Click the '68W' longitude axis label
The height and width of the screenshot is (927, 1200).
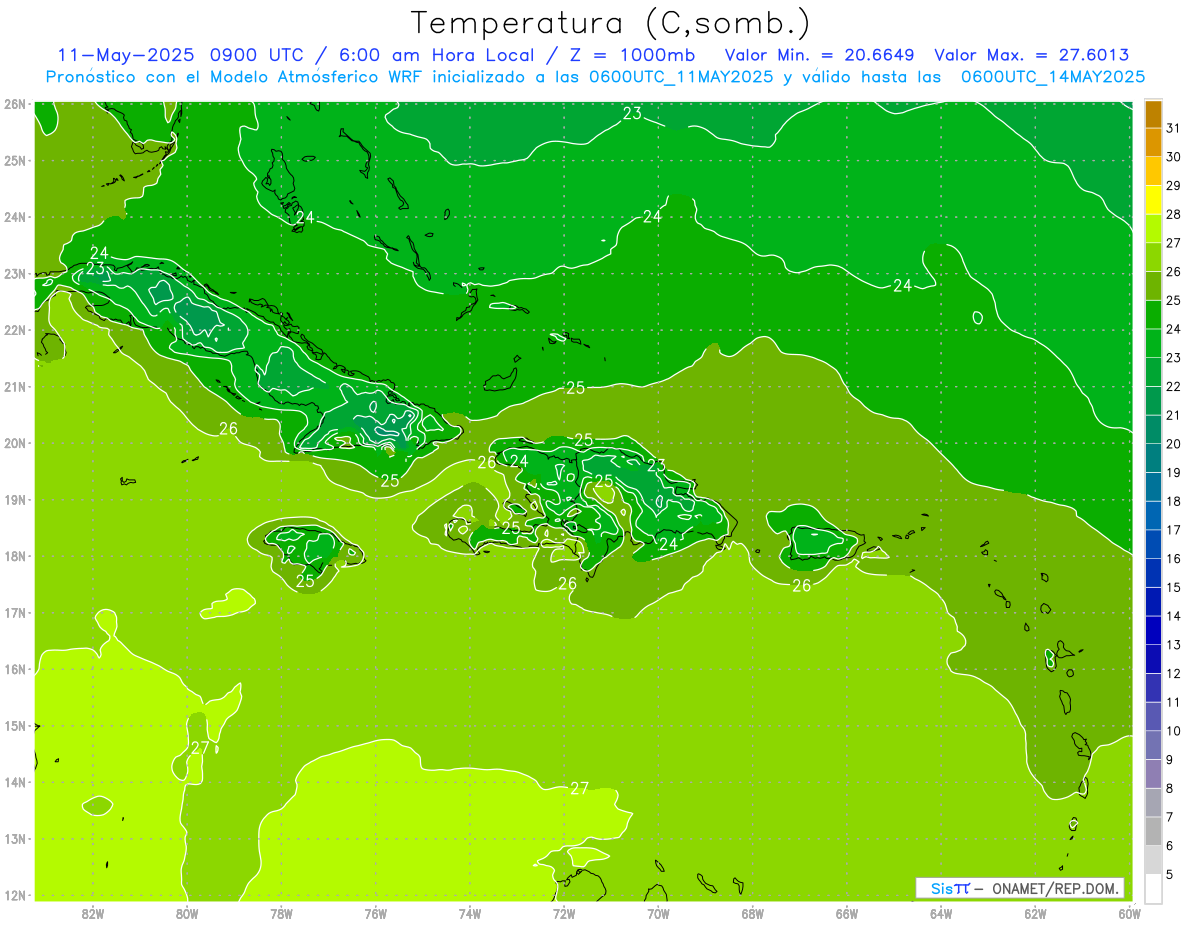[x=753, y=912]
